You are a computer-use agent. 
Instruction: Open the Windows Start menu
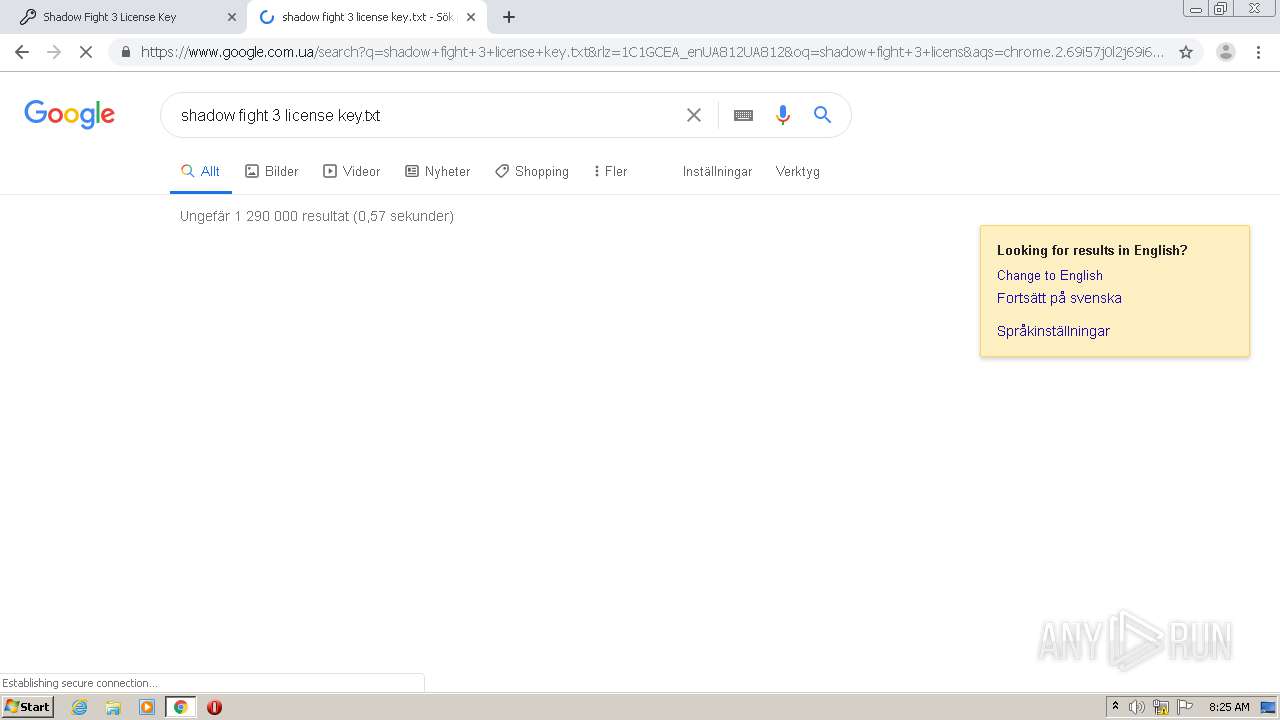pyautogui.click(x=28, y=706)
